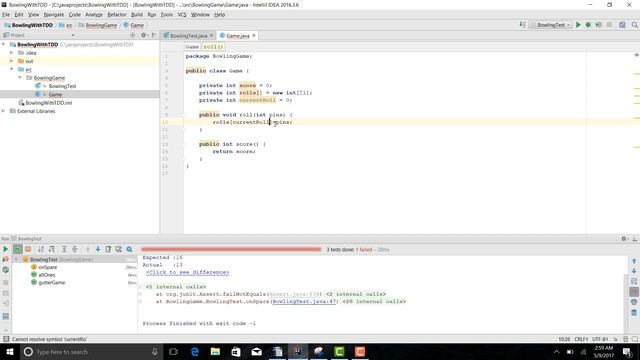Hide the Project panel with collapse icon

(x=154, y=35)
